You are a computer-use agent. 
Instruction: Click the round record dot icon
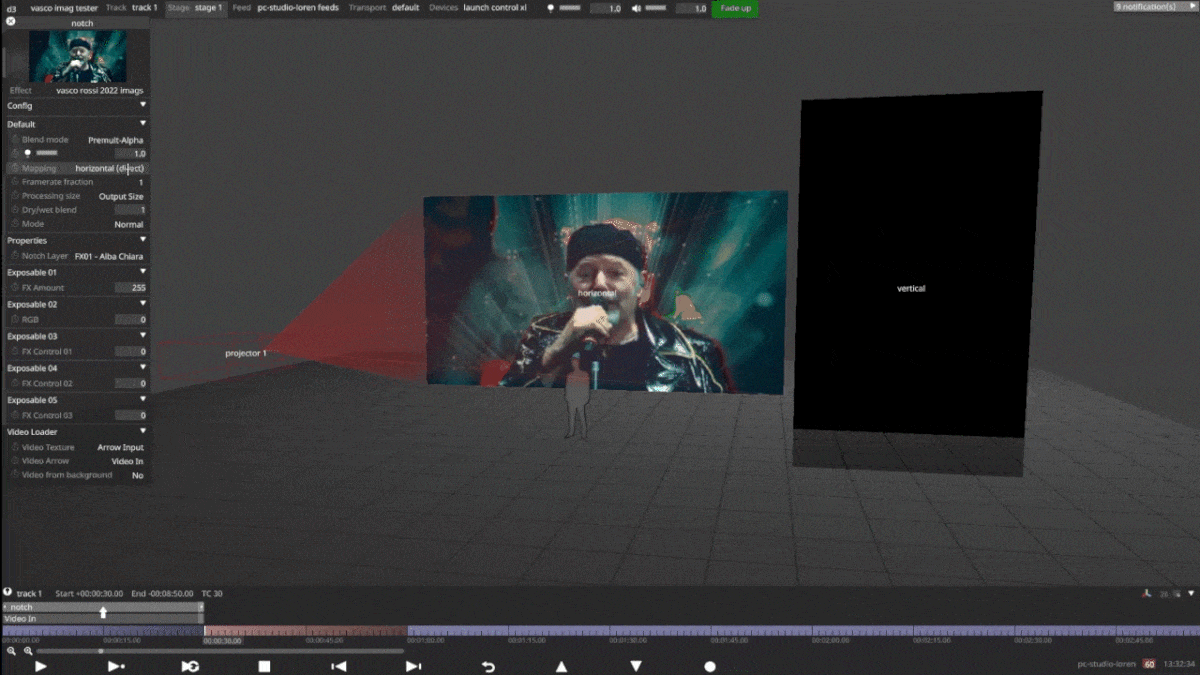coord(710,666)
